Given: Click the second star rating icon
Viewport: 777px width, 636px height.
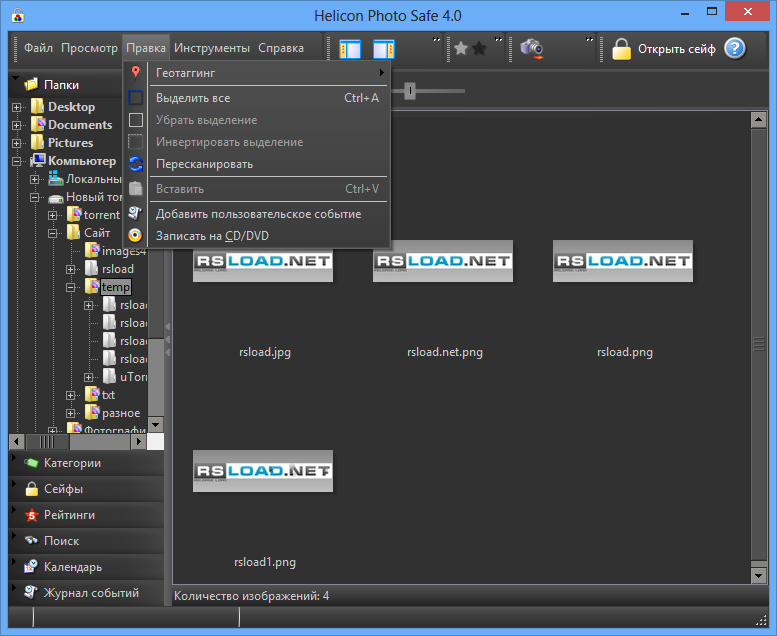Looking at the screenshot, I should tap(479, 49).
